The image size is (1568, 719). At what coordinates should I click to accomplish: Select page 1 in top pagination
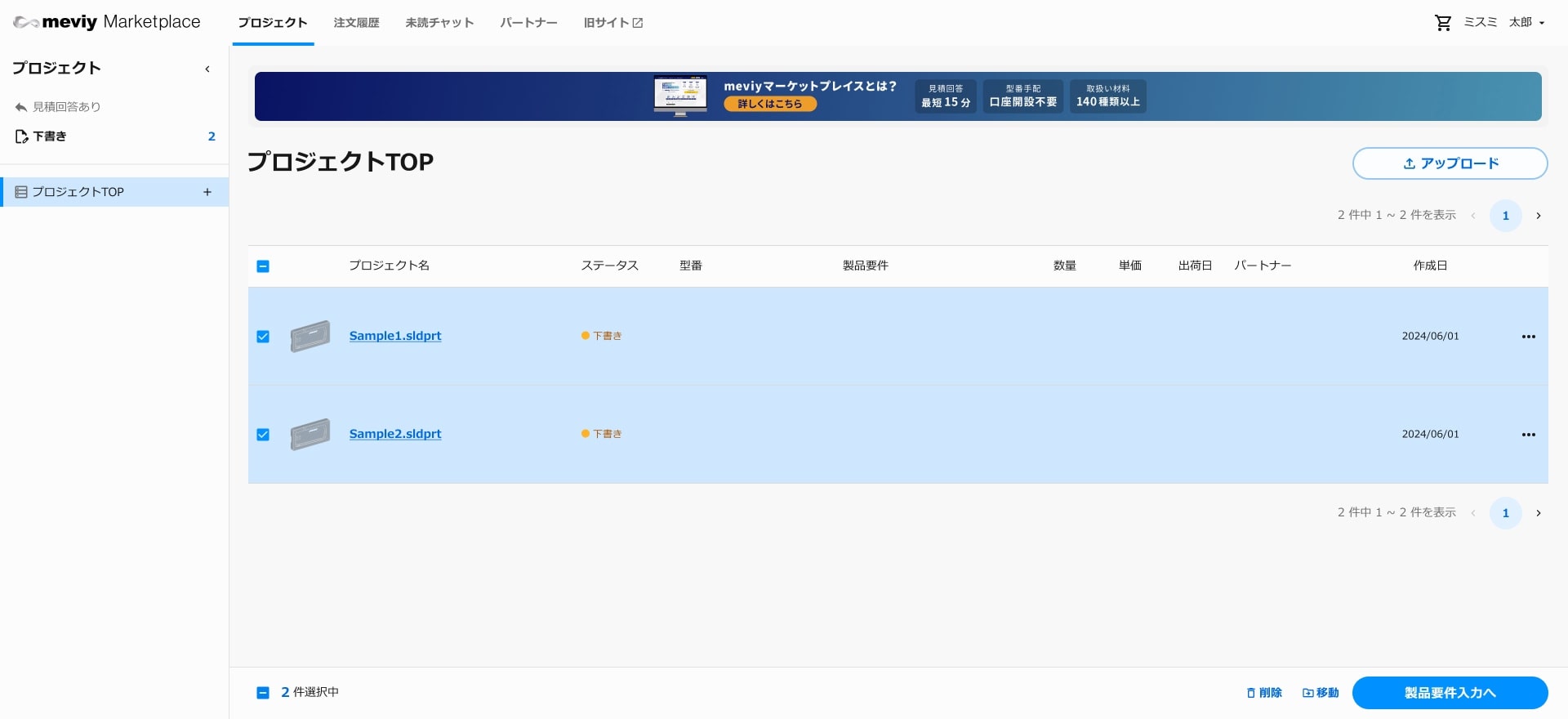tap(1506, 216)
